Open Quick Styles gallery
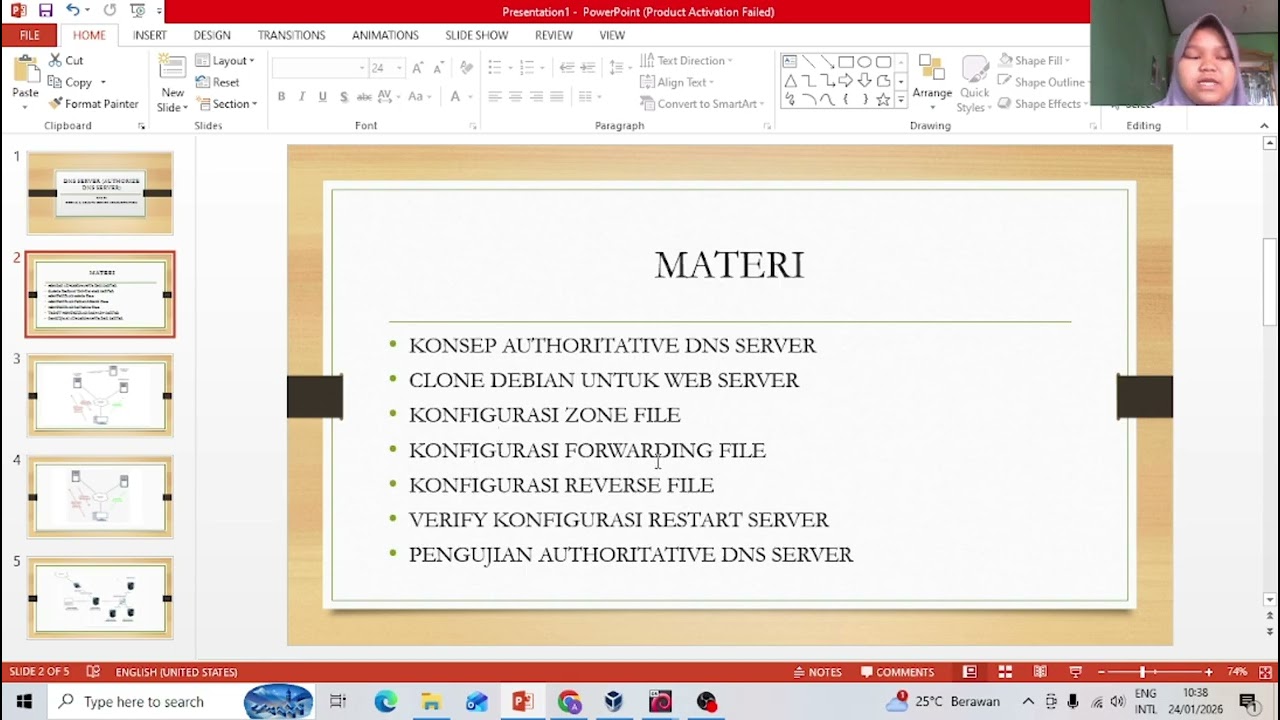 tap(974, 84)
